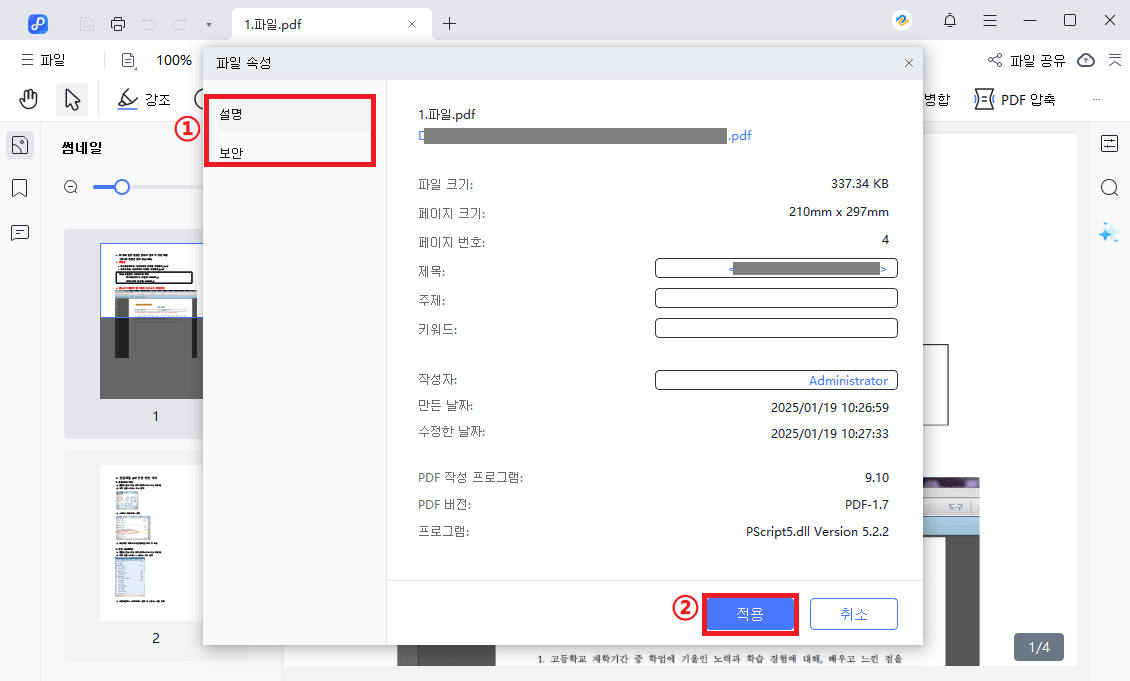Close the 1.파일.pdf tab
The width and height of the screenshot is (1130, 681).
pos(411,24)
